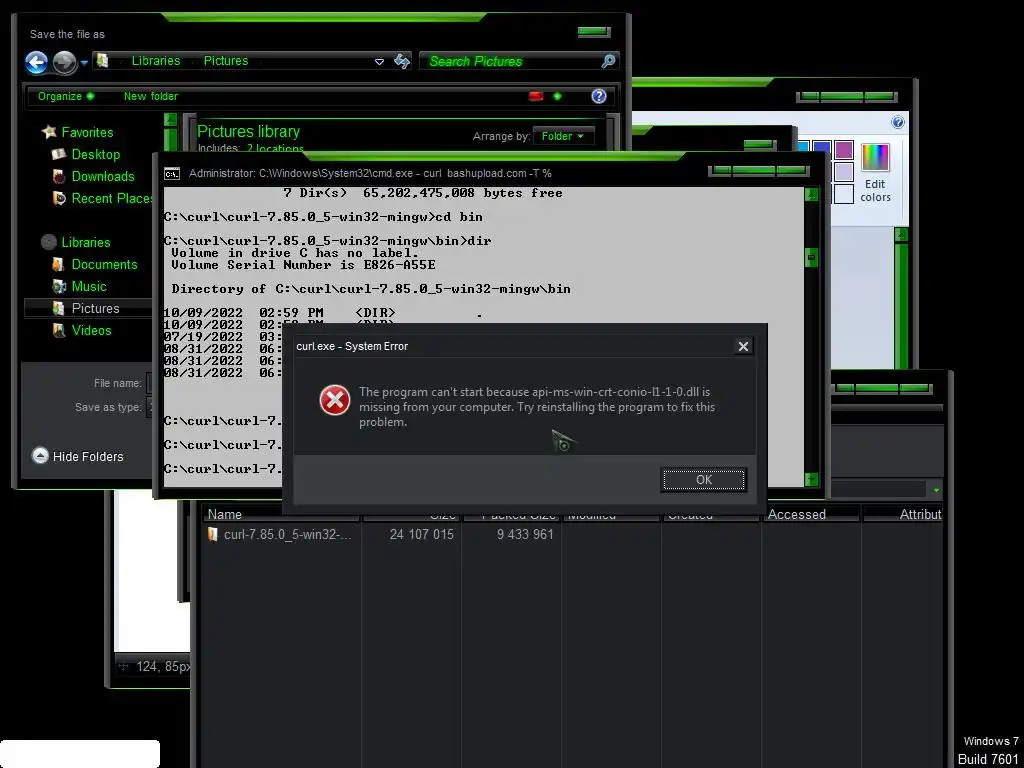Click the address bar library folder icon
This screenshot has height=768, width=1024.
point(103,61)
